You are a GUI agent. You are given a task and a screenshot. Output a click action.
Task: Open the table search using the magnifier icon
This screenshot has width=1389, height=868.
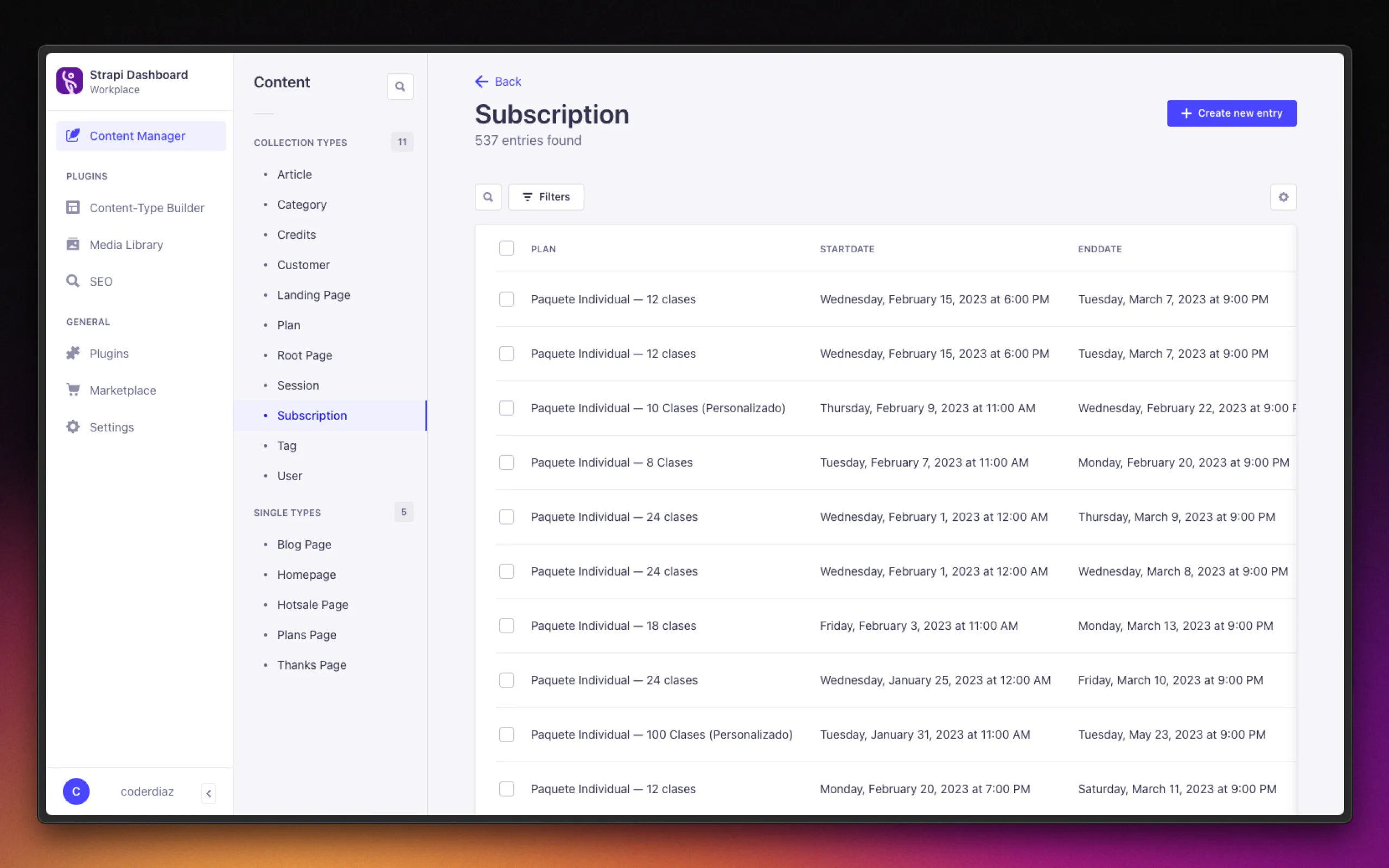488,197
